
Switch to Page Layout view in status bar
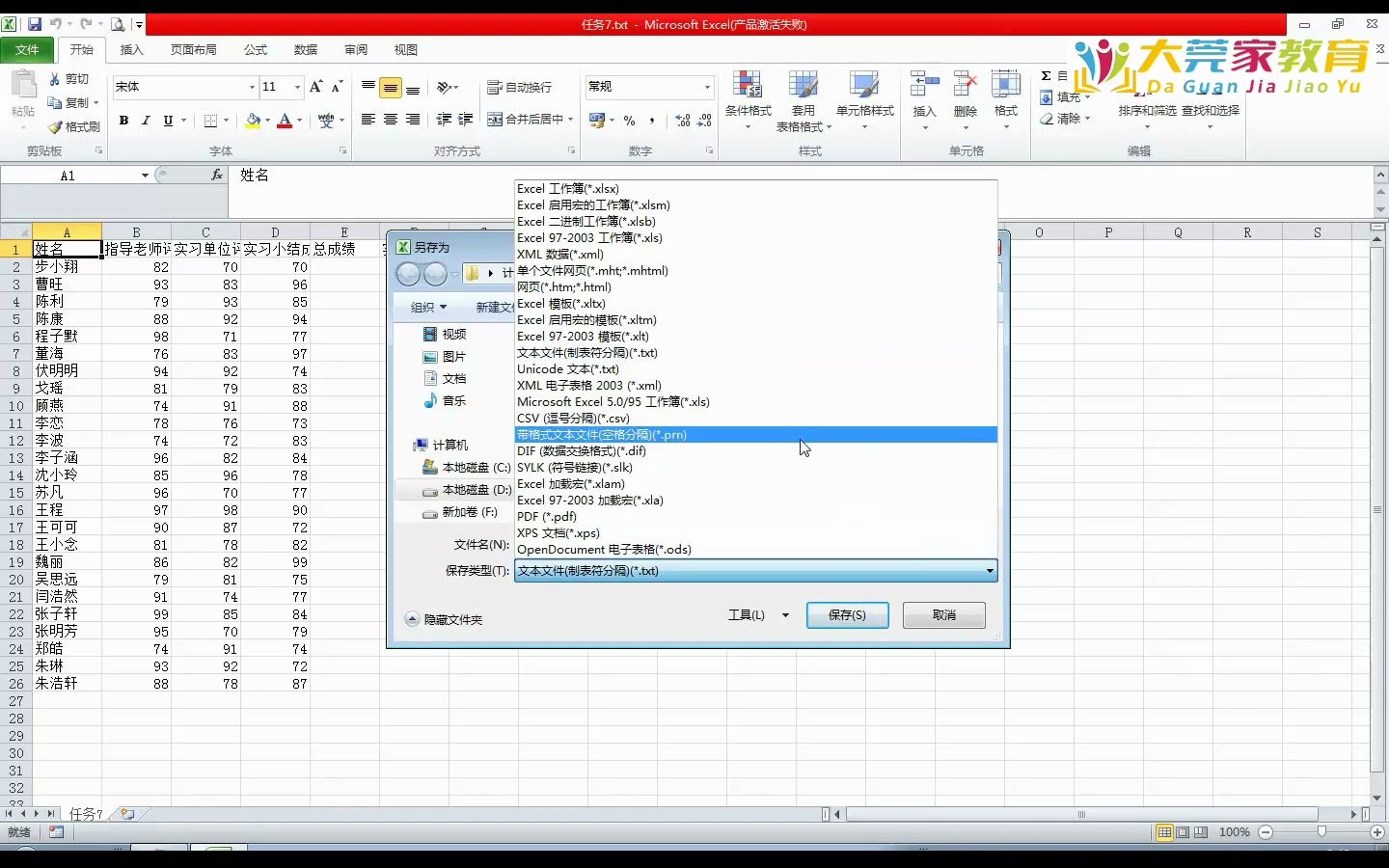(x=1183, y=832)
